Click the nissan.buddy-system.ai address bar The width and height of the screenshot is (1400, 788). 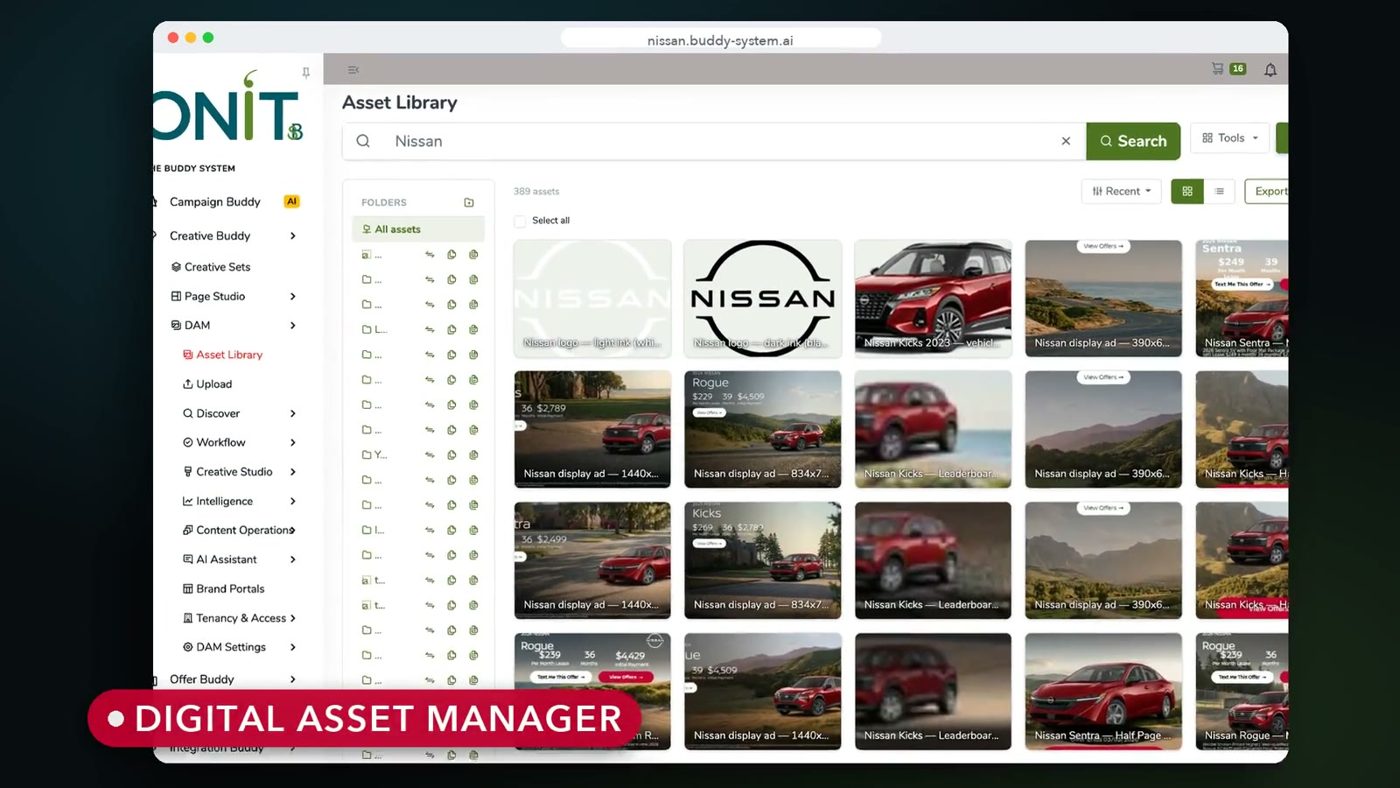[721, 40]
